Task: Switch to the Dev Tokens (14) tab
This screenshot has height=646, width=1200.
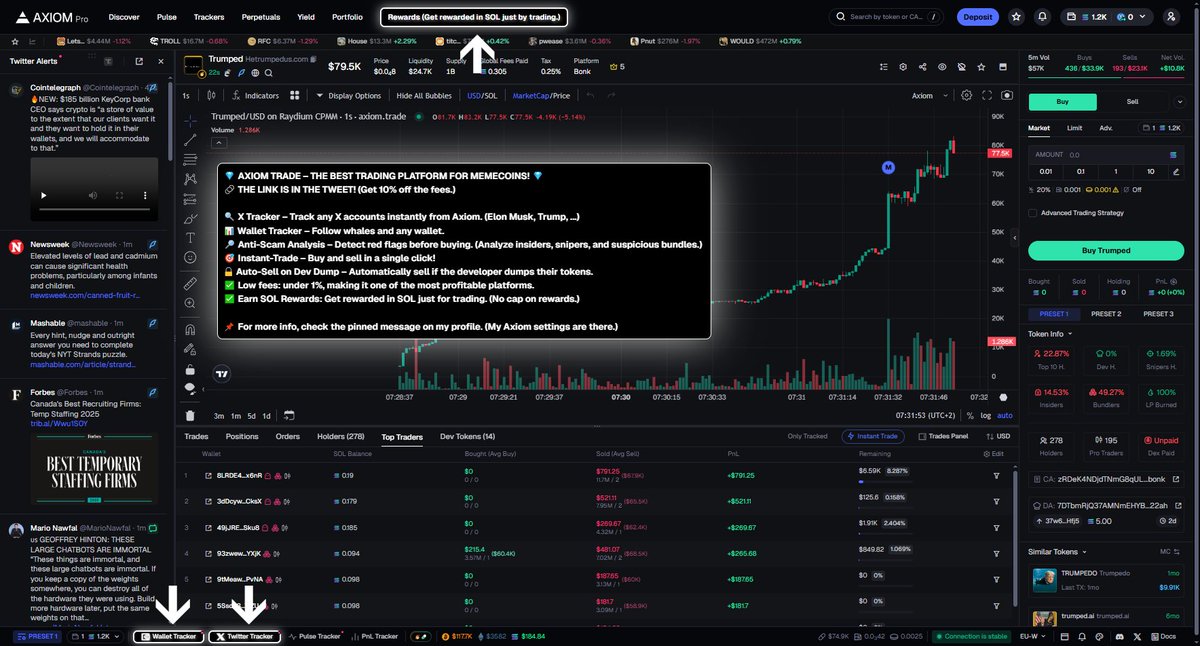Action: [467, 436]
